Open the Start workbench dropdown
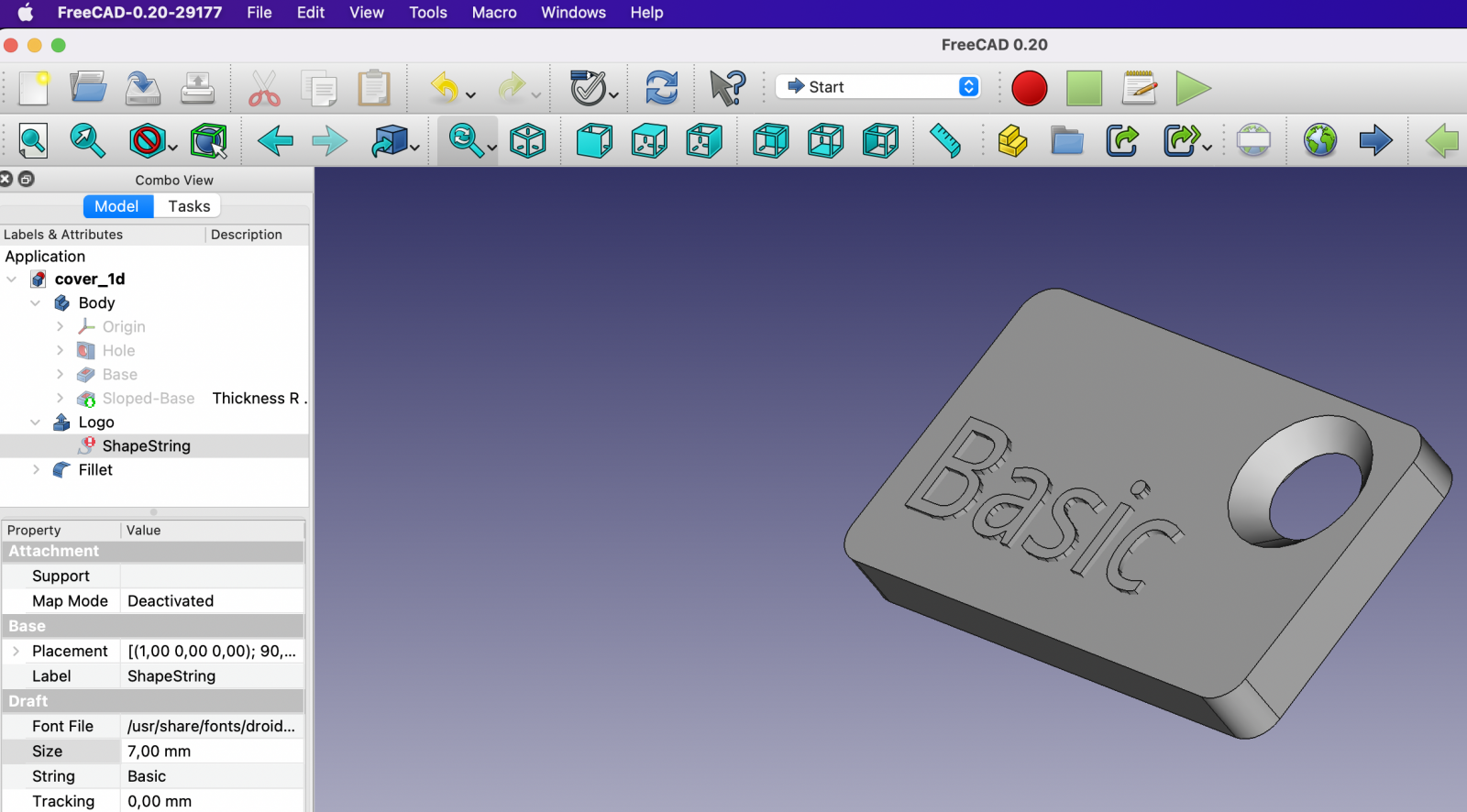 click(877, 87)
